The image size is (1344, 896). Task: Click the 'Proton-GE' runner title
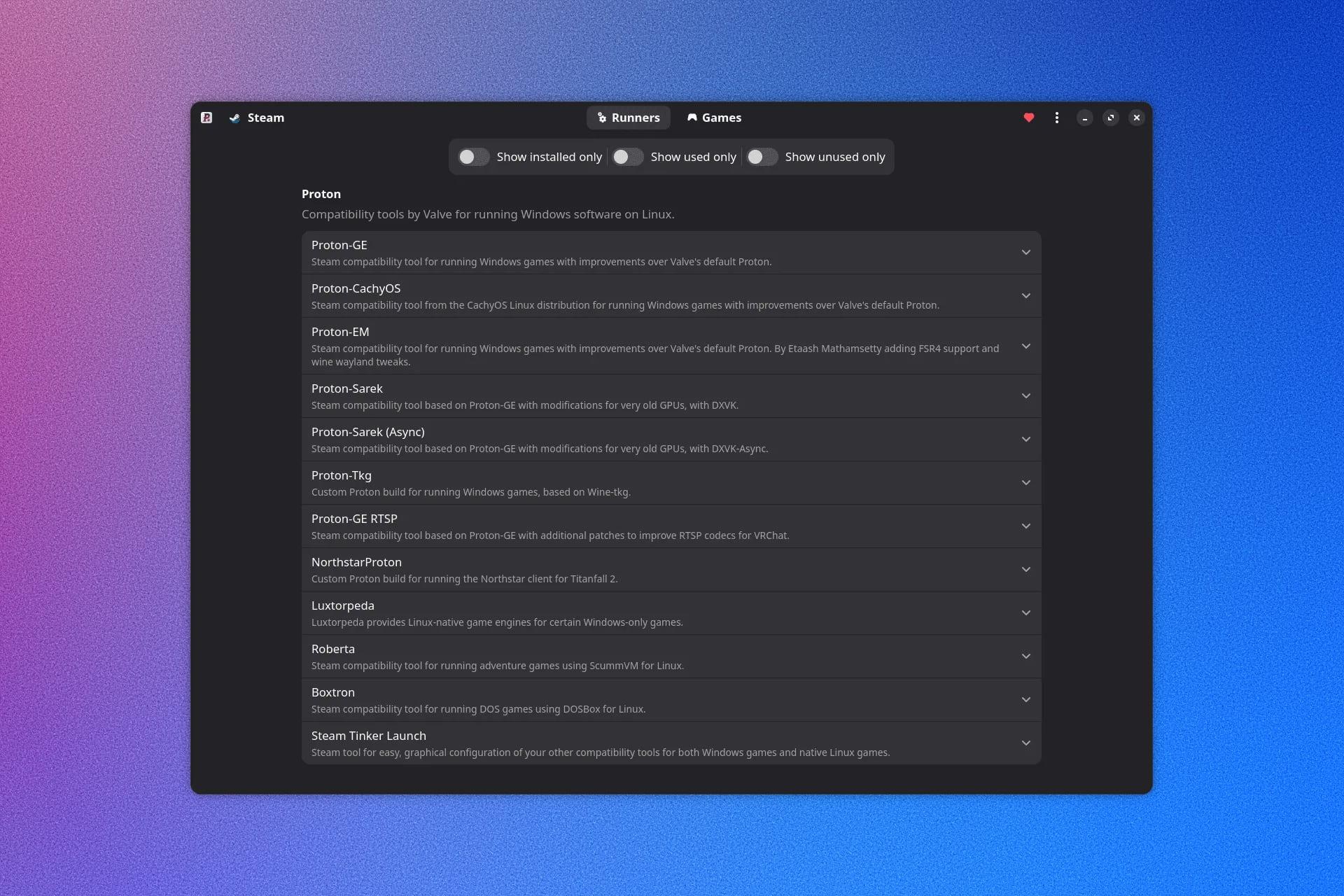click(339, 245)
